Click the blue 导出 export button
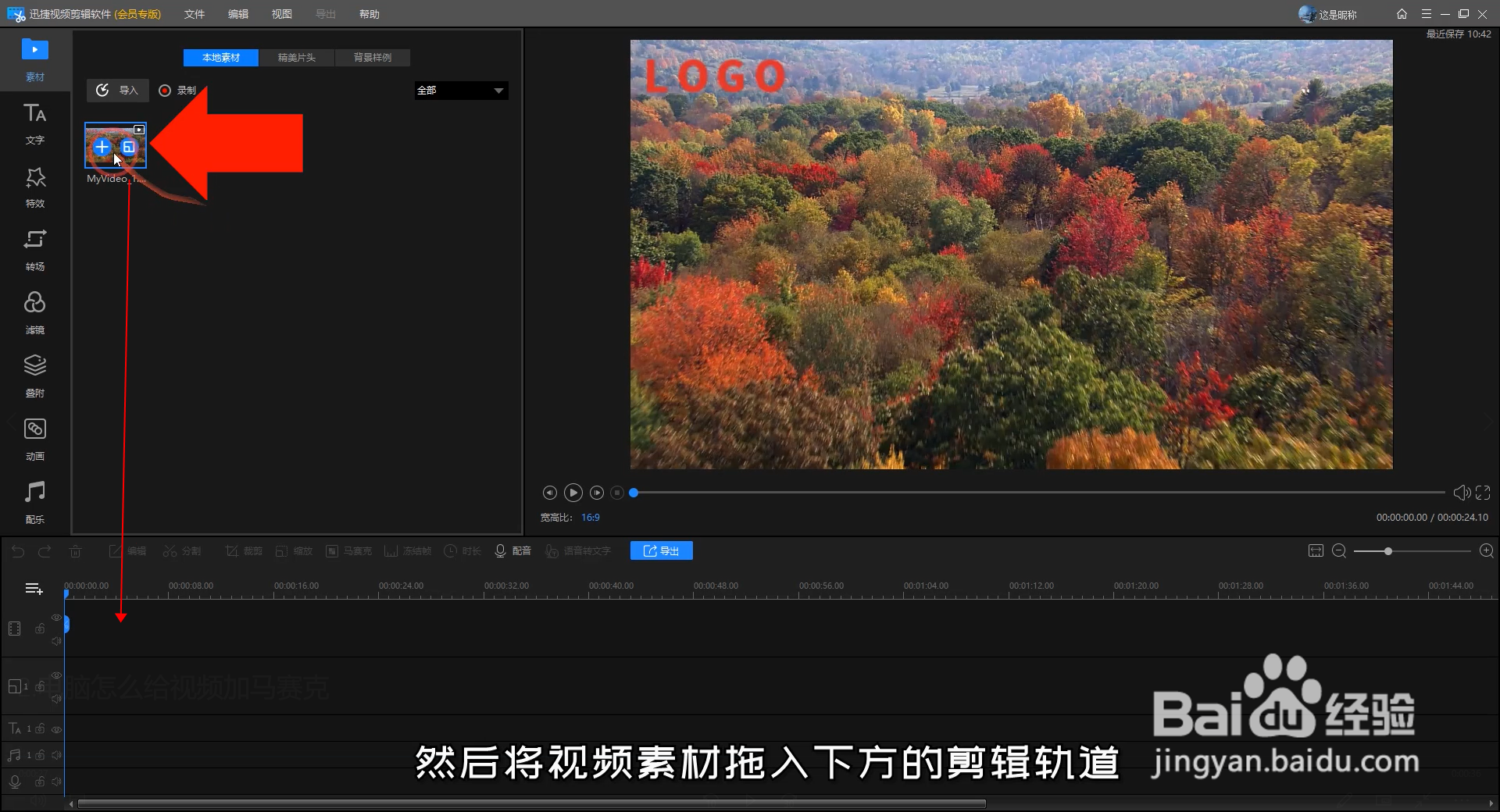Viewport: 1500px width, 812px height. 662,551
